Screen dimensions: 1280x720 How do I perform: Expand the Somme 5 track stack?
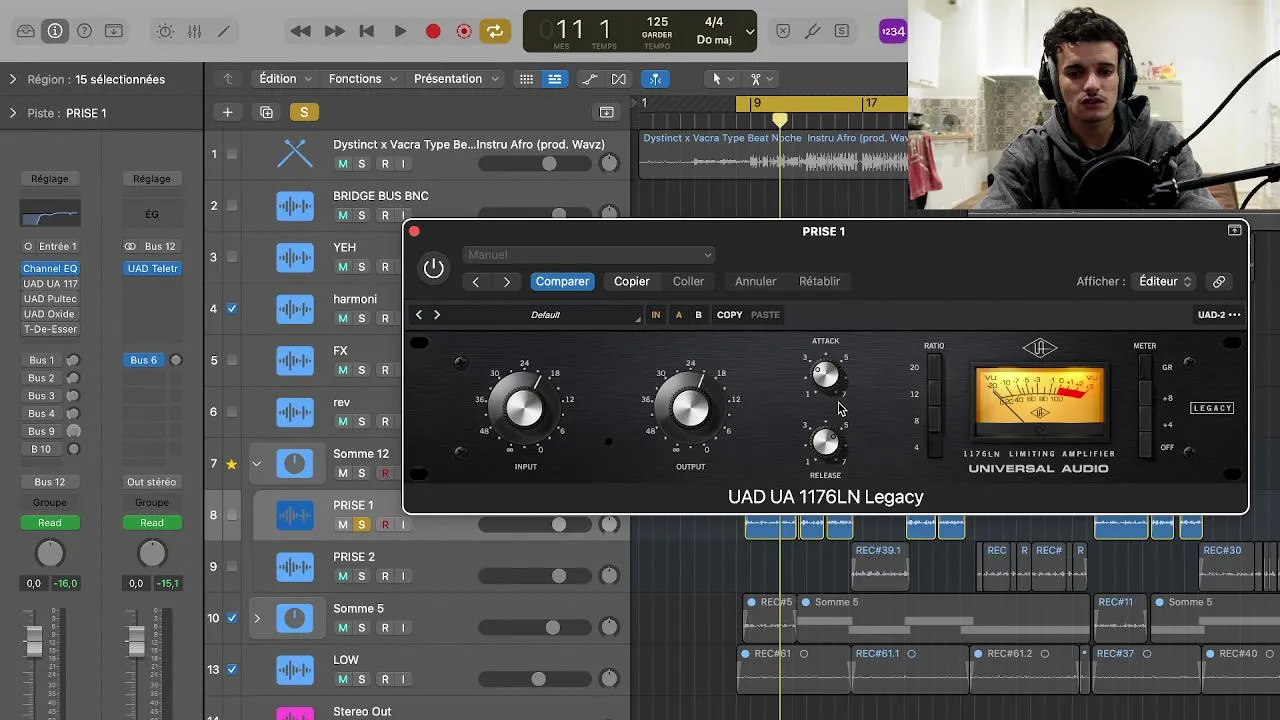tap(256, 618)
